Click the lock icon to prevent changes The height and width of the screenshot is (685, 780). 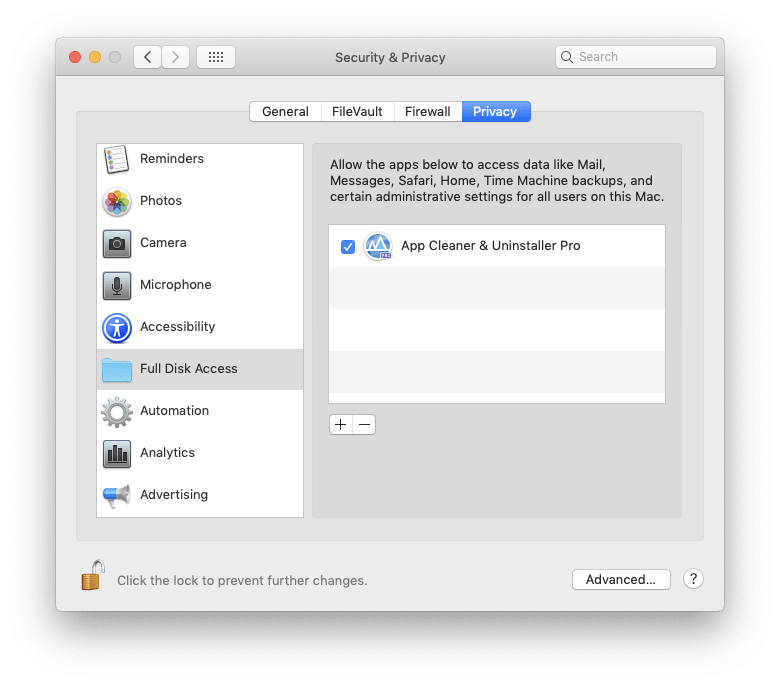tap(93, 576)
